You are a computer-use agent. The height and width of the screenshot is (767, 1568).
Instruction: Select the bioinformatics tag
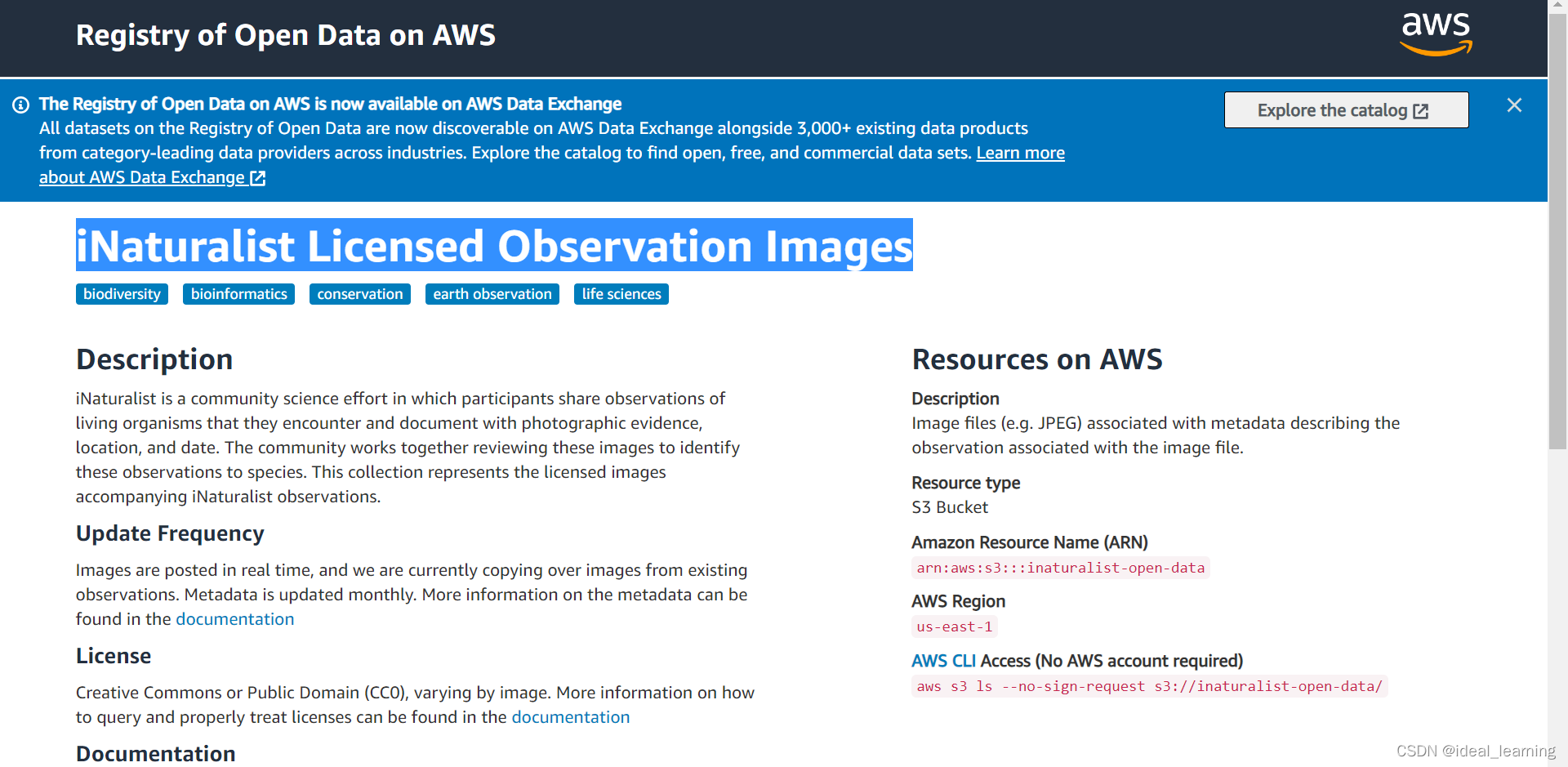[x=238, y=294]
